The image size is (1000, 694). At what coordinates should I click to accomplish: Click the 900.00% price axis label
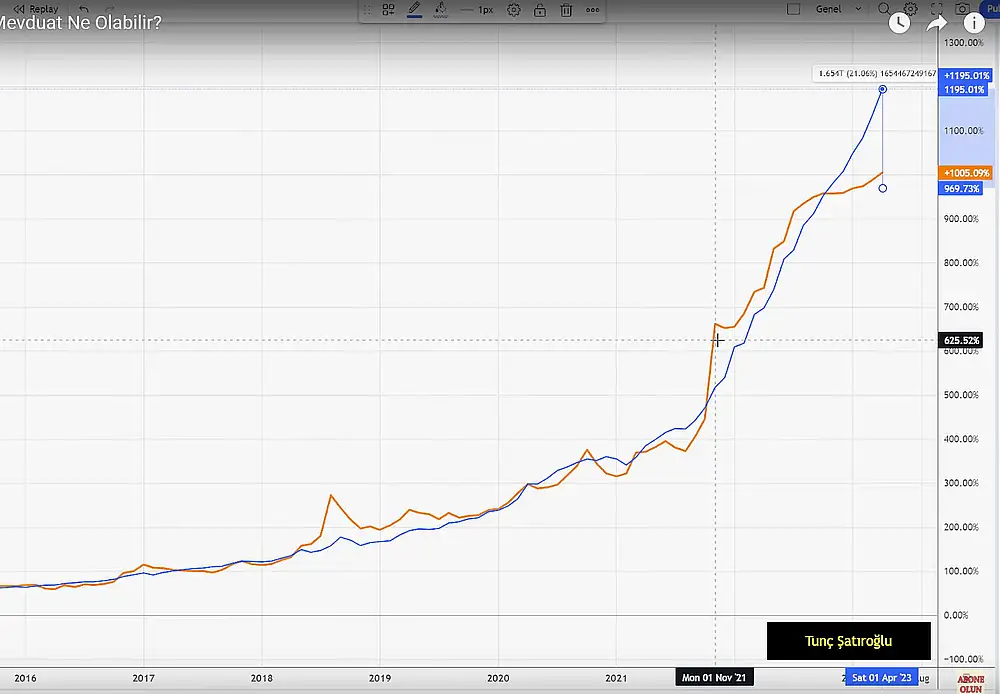click(x=961, y=219)
